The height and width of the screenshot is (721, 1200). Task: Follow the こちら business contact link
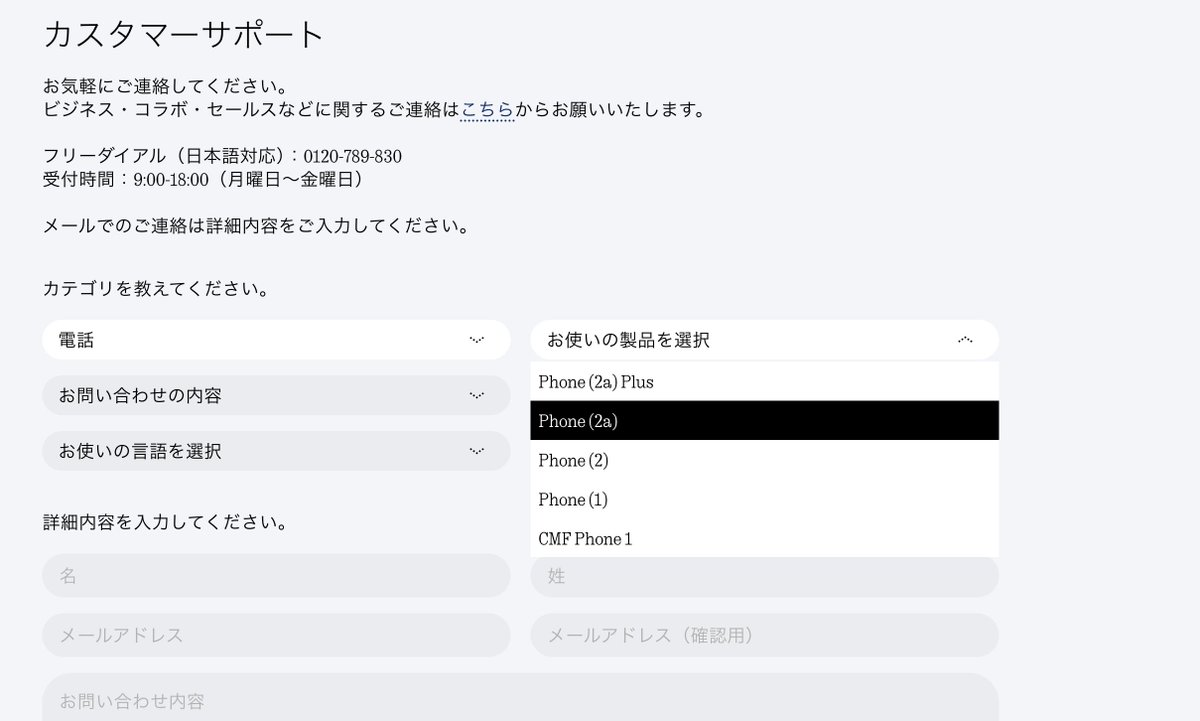[x=487, y=110]
